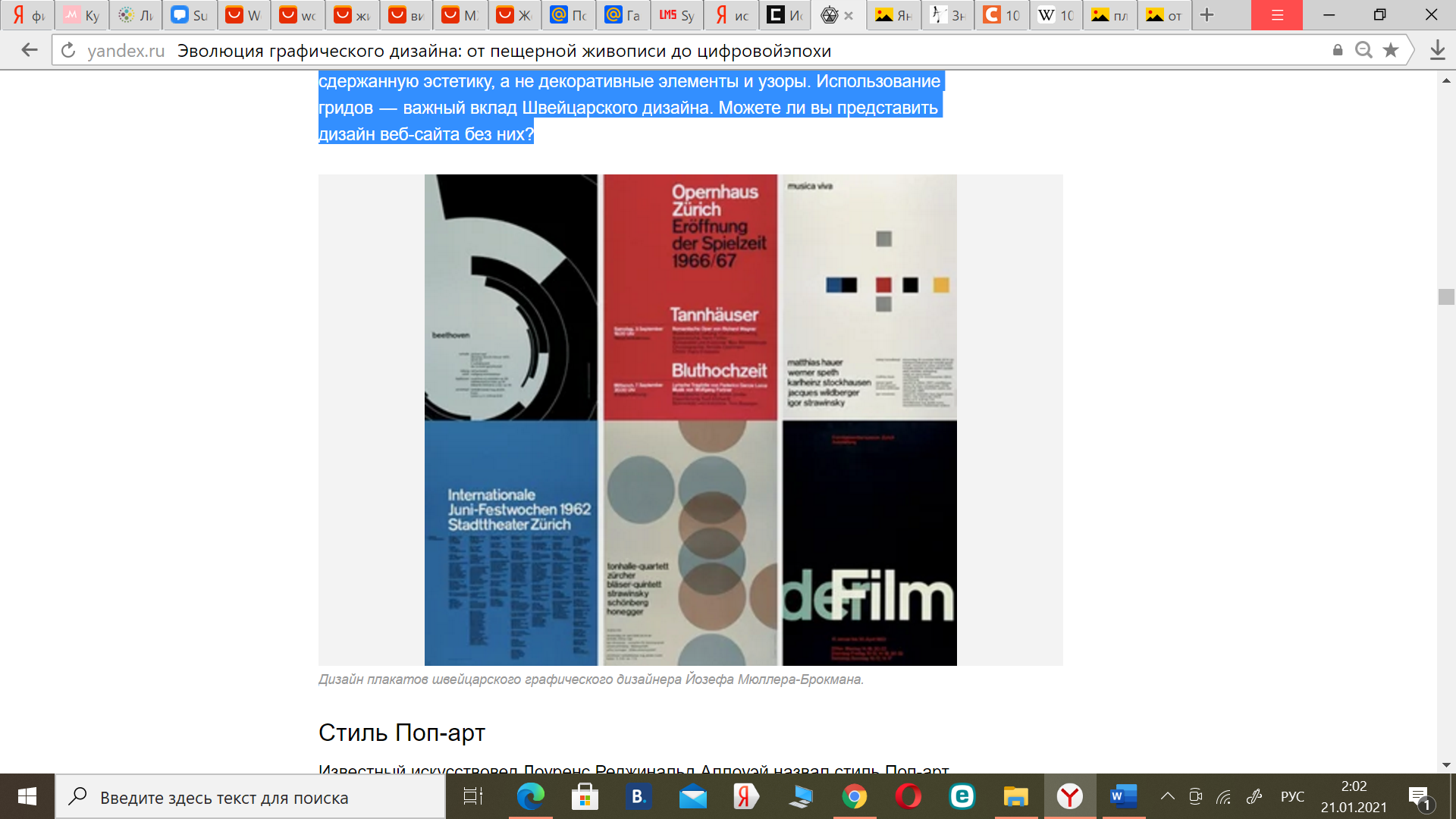Viewport: 1456px width, 819px height.
Task: Open the downloads arrow icon
Action: pyautogui.click(x=1437, y=50)
